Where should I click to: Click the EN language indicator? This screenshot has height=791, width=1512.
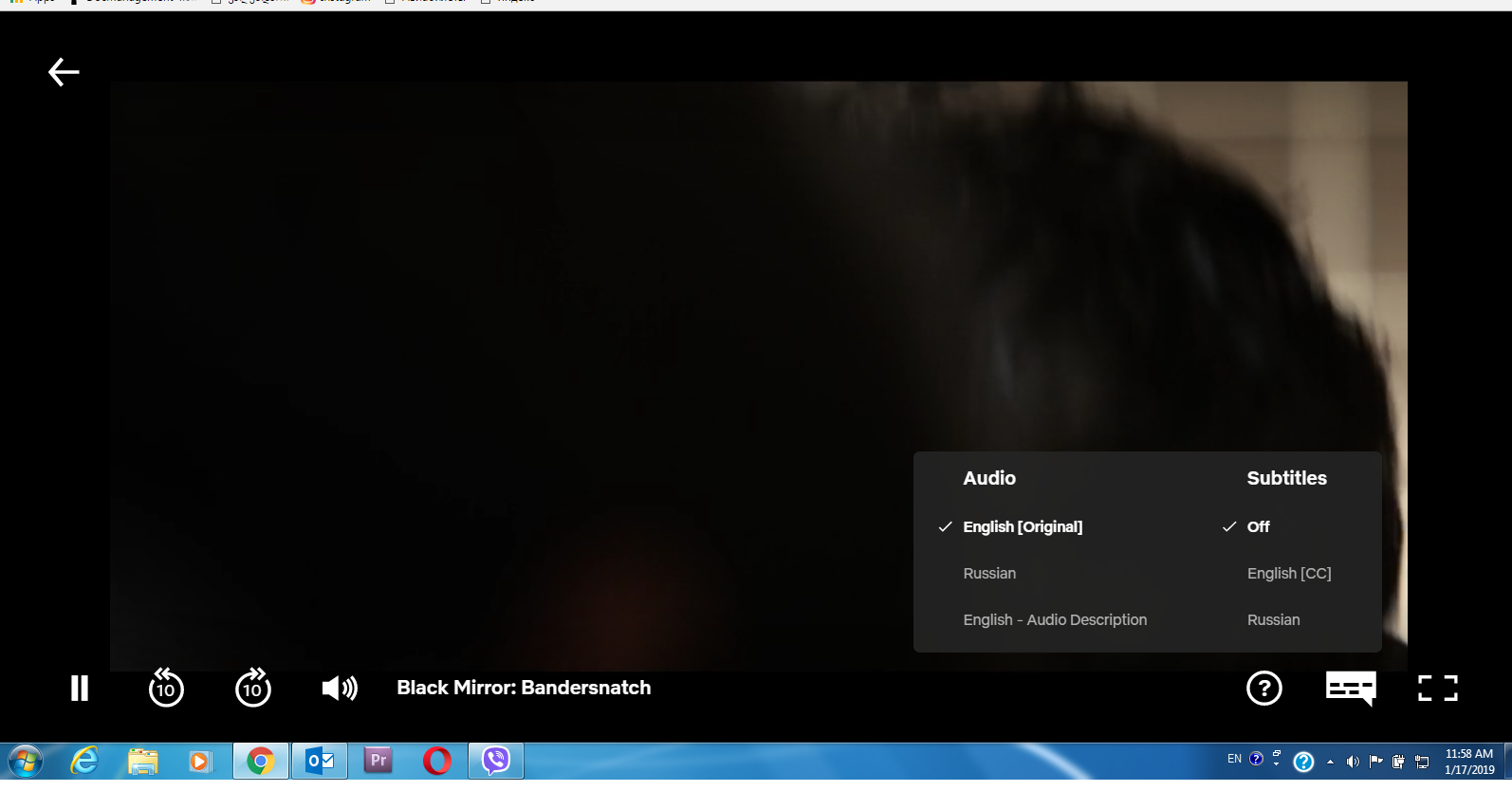pos(1234,759)
